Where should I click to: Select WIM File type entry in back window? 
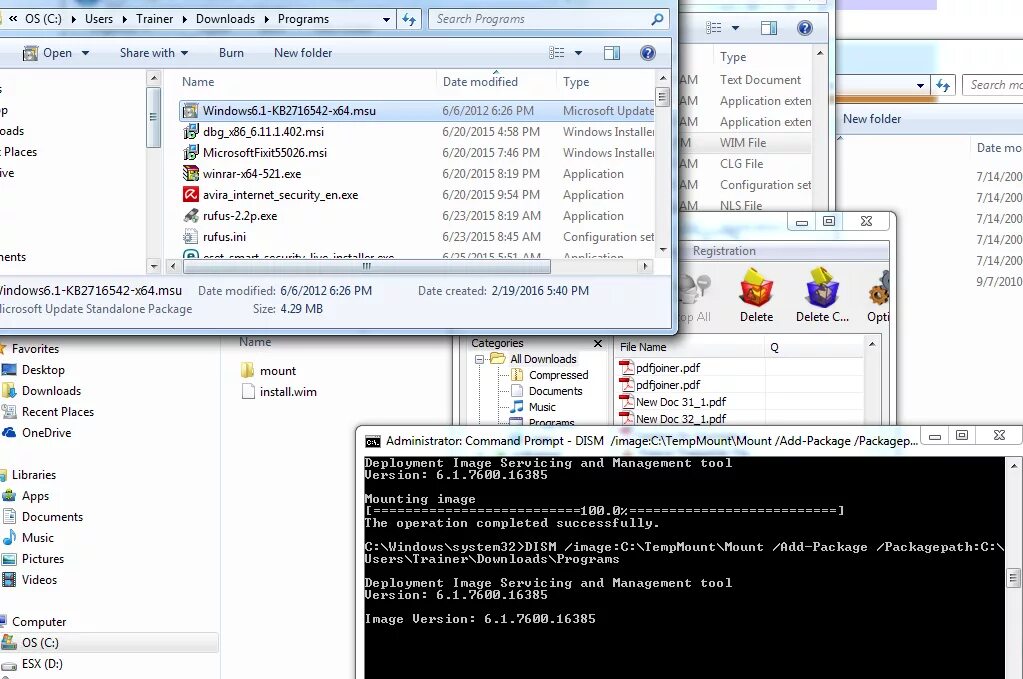(x=742, y=142)
